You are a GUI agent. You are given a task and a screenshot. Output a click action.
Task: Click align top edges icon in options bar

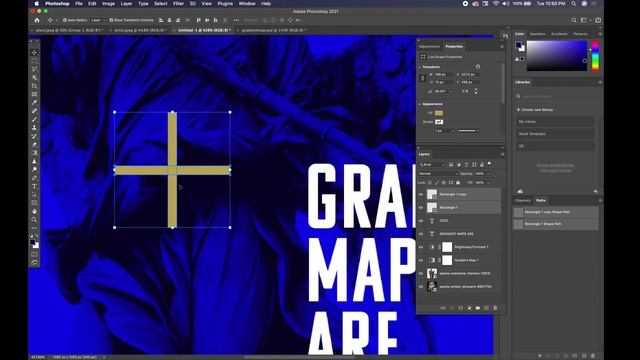[x=199, y=20]
